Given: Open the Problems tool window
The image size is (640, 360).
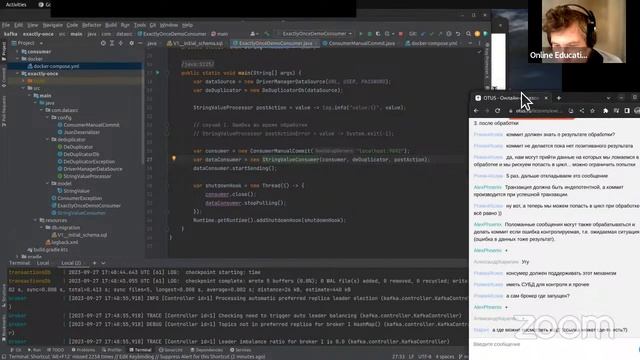Looking at the screenshot, I should pyautogui.click(x=83, y=350).
